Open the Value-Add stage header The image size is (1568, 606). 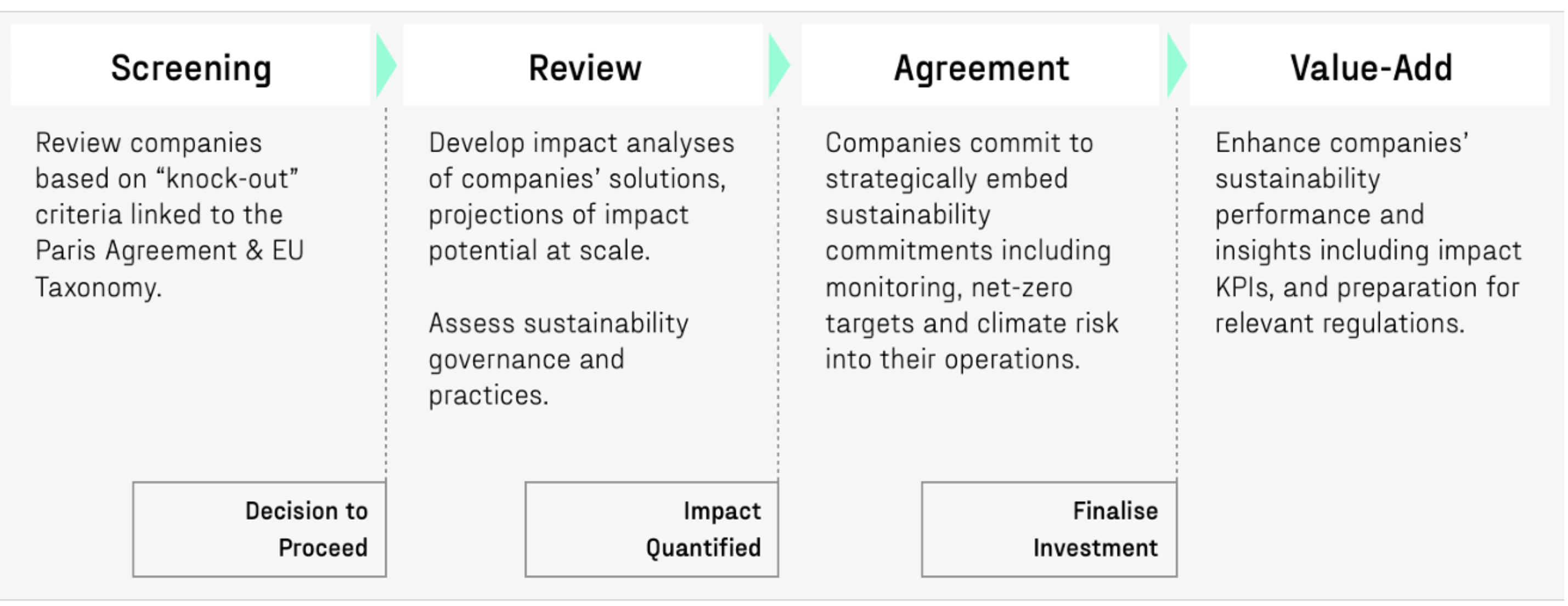pyautogui.click(x=1370, y=67)
